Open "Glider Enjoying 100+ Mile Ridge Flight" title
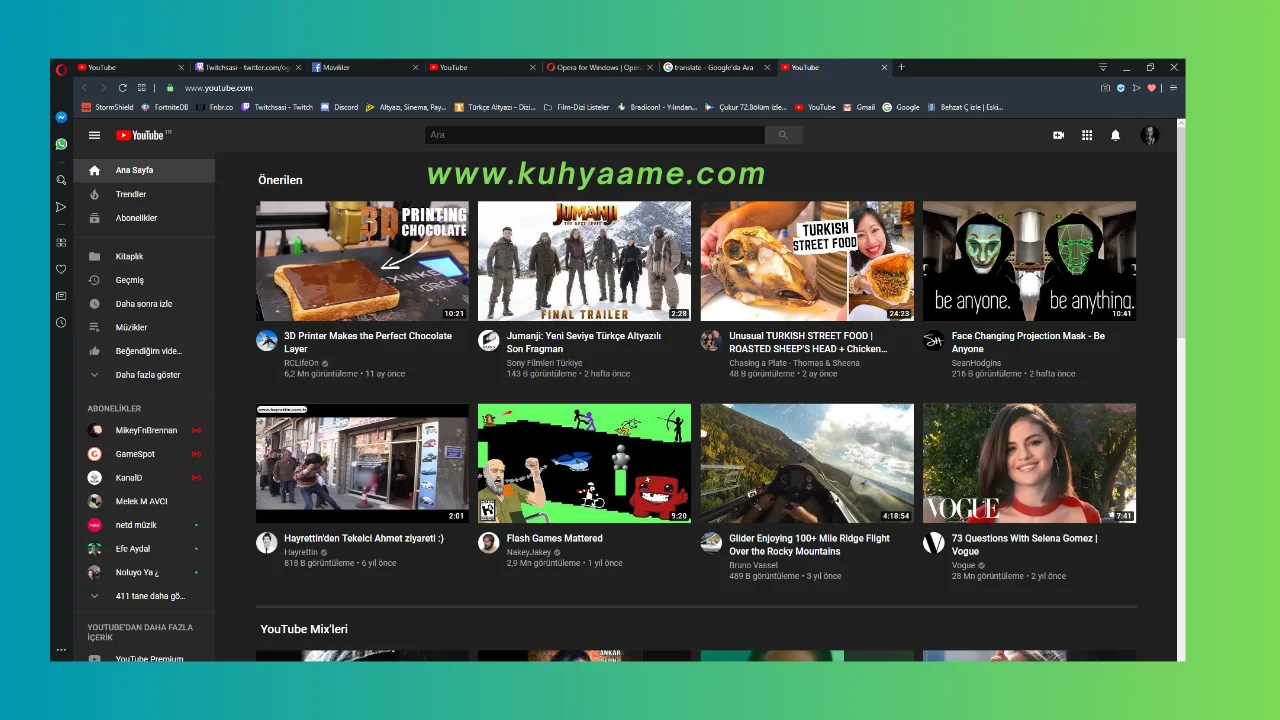 809,545
